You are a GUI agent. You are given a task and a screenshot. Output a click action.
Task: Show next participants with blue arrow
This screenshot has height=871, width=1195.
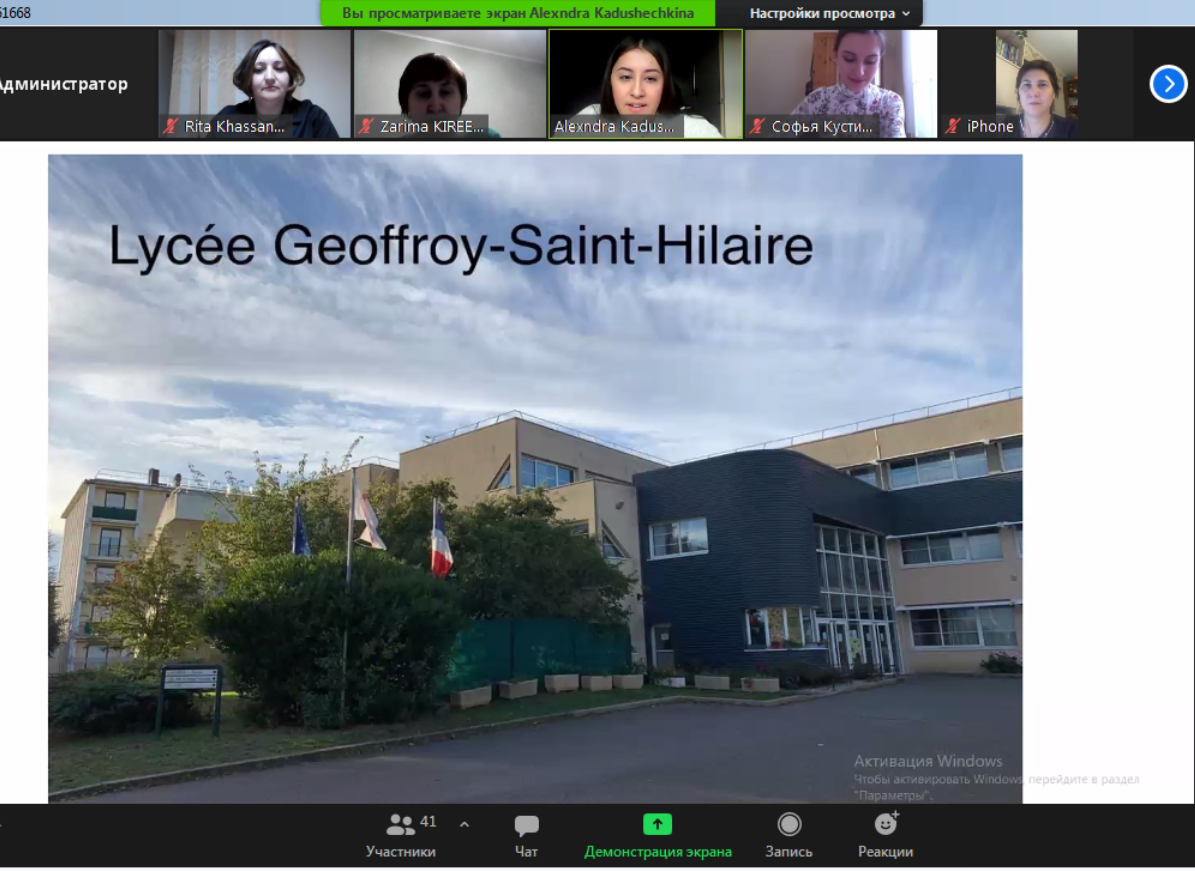click(1168, 84)
